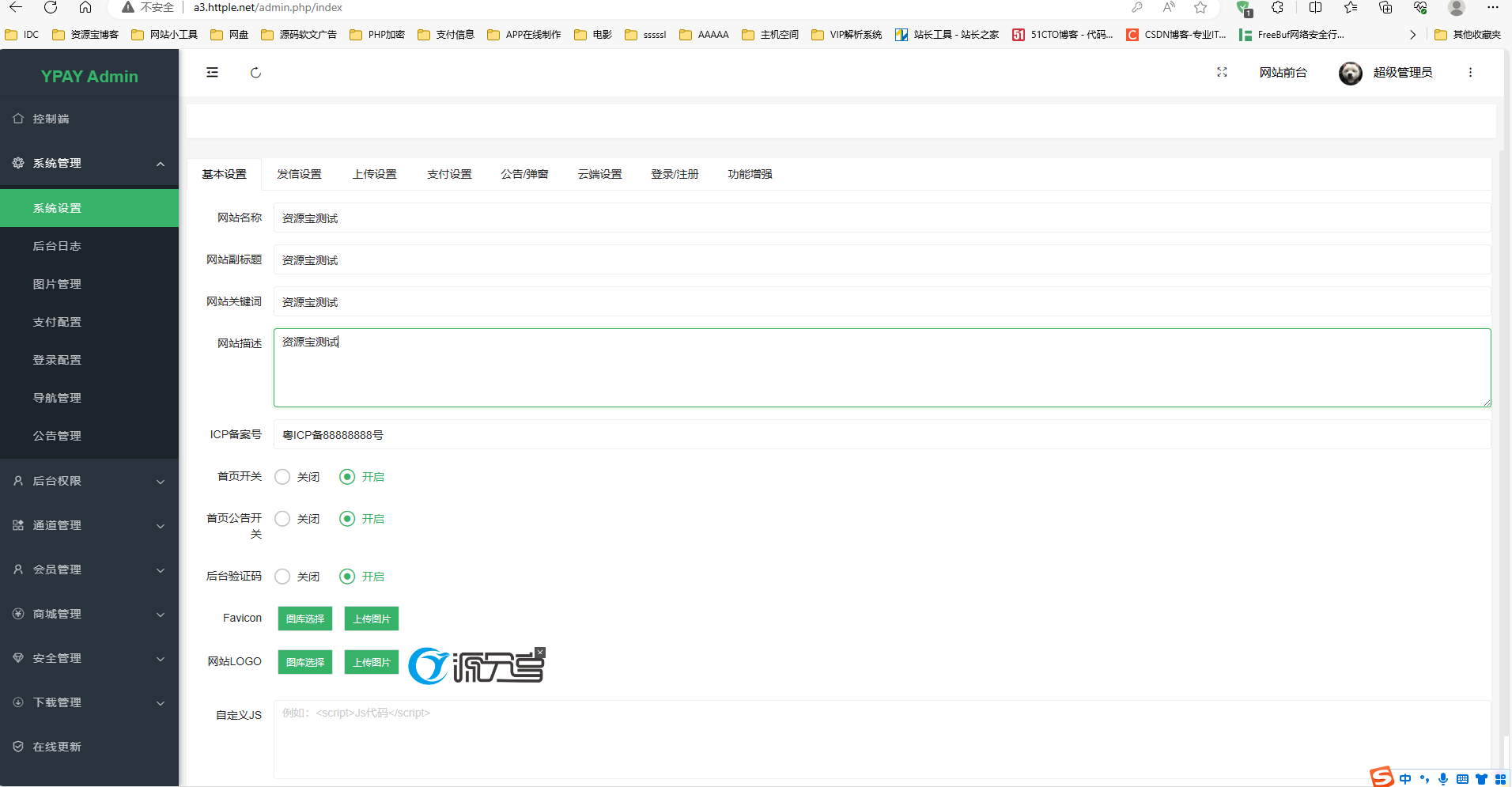Switch to the 支付设置 tab

click(x=449, y=174)
